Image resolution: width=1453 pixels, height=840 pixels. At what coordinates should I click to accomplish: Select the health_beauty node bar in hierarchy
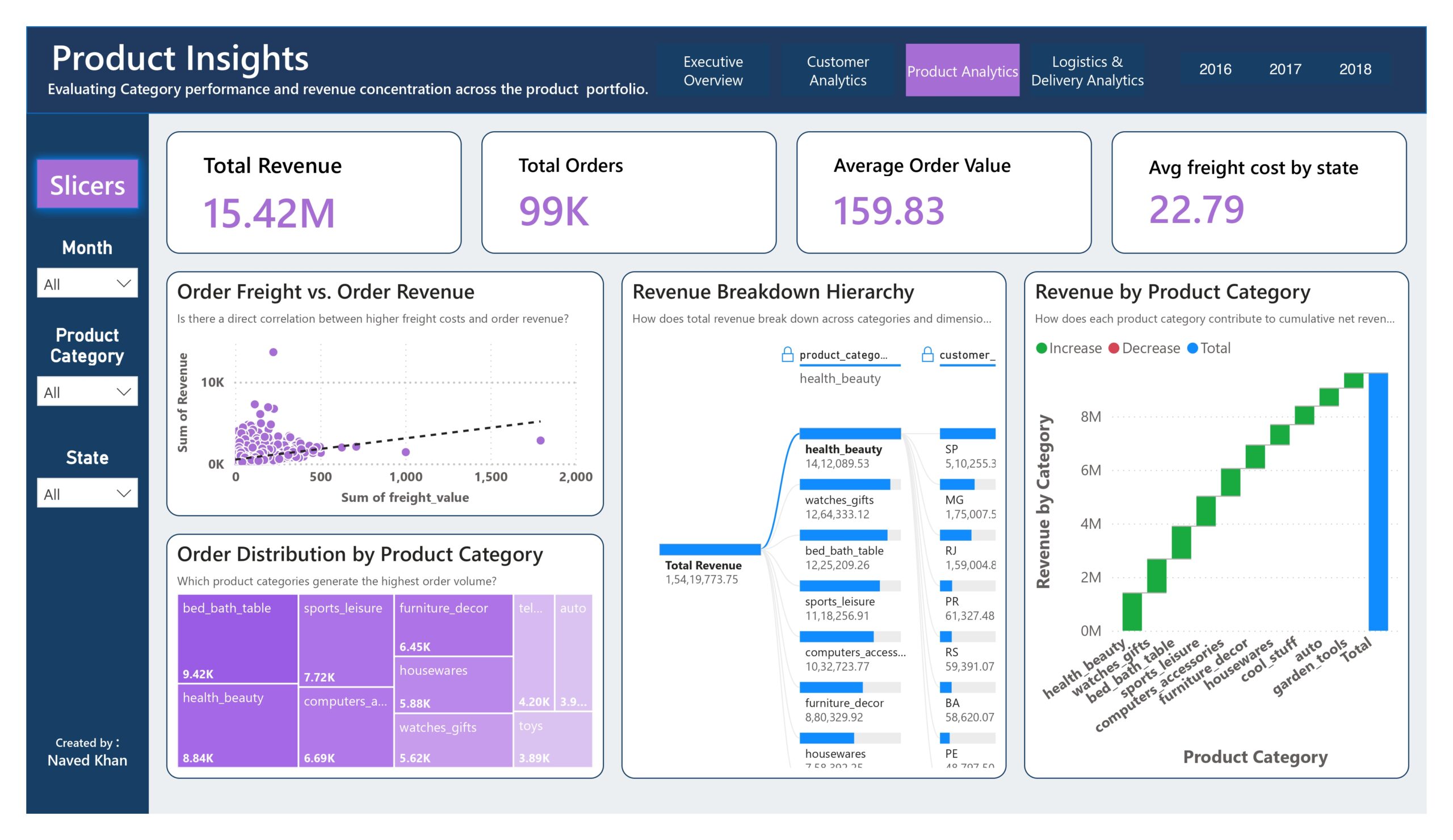850,434
